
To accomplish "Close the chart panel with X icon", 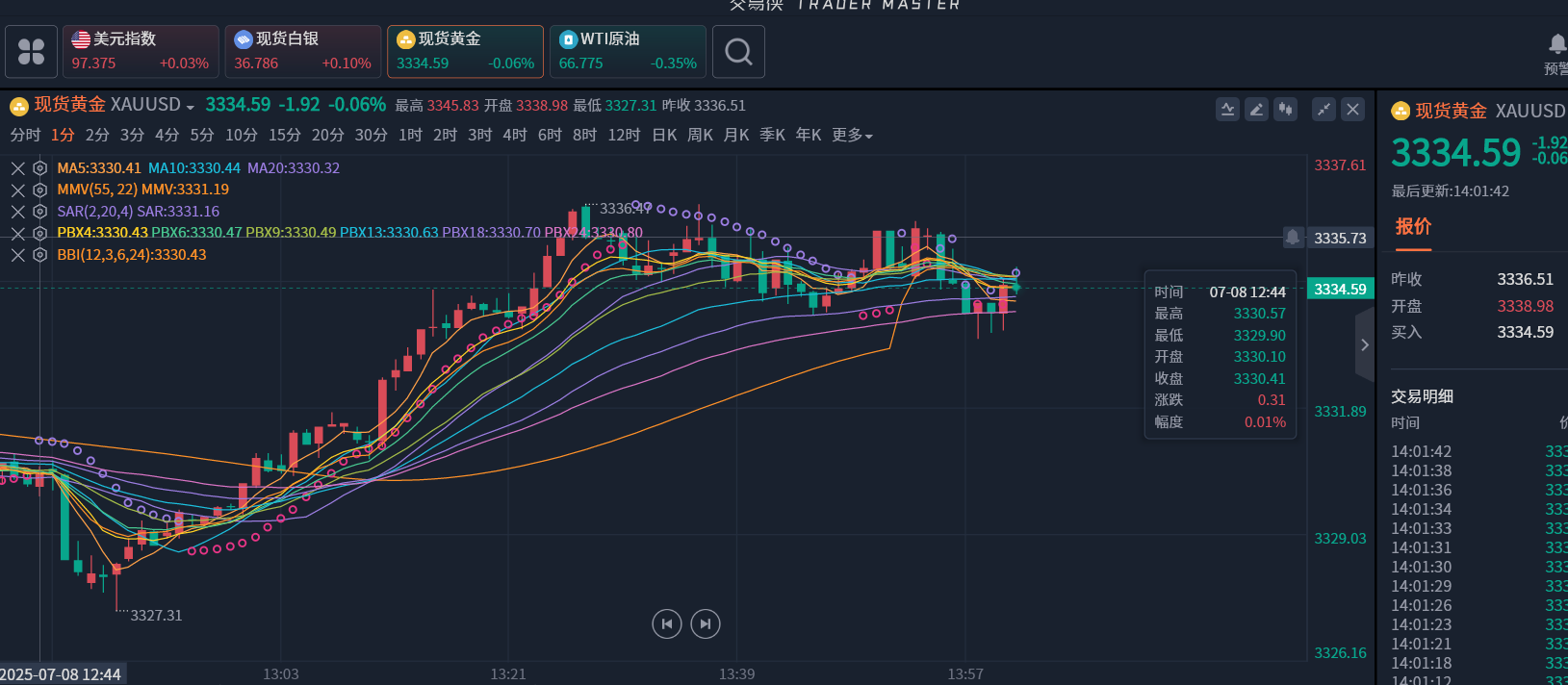I will click(1352, 110).
